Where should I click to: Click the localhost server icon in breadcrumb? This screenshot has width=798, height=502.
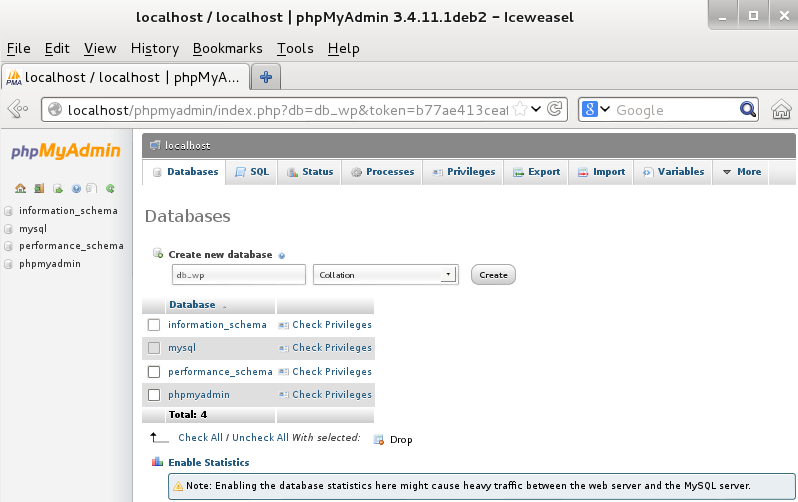pyautogui.click(x=155, y=146)
